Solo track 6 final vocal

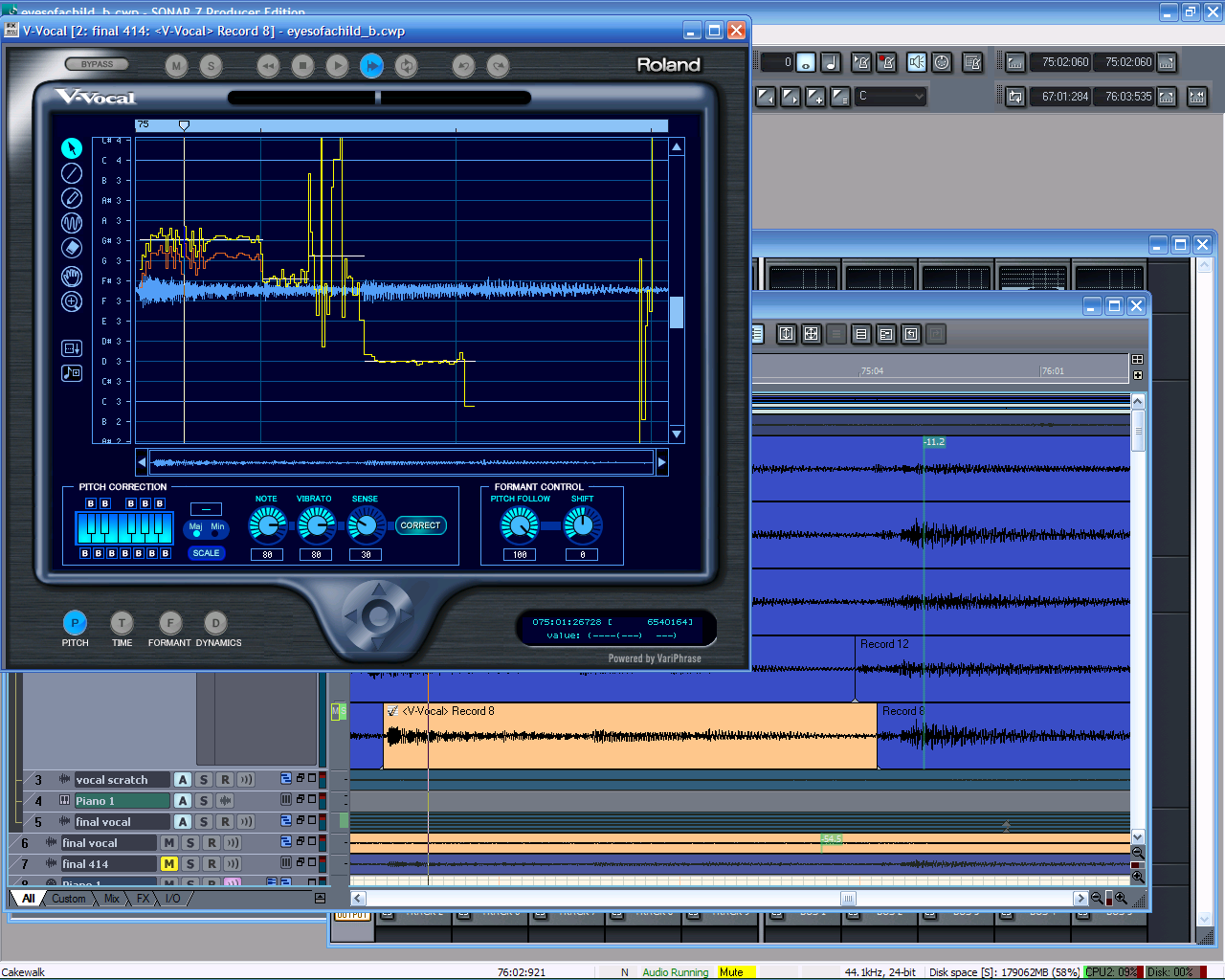[190, 842]
